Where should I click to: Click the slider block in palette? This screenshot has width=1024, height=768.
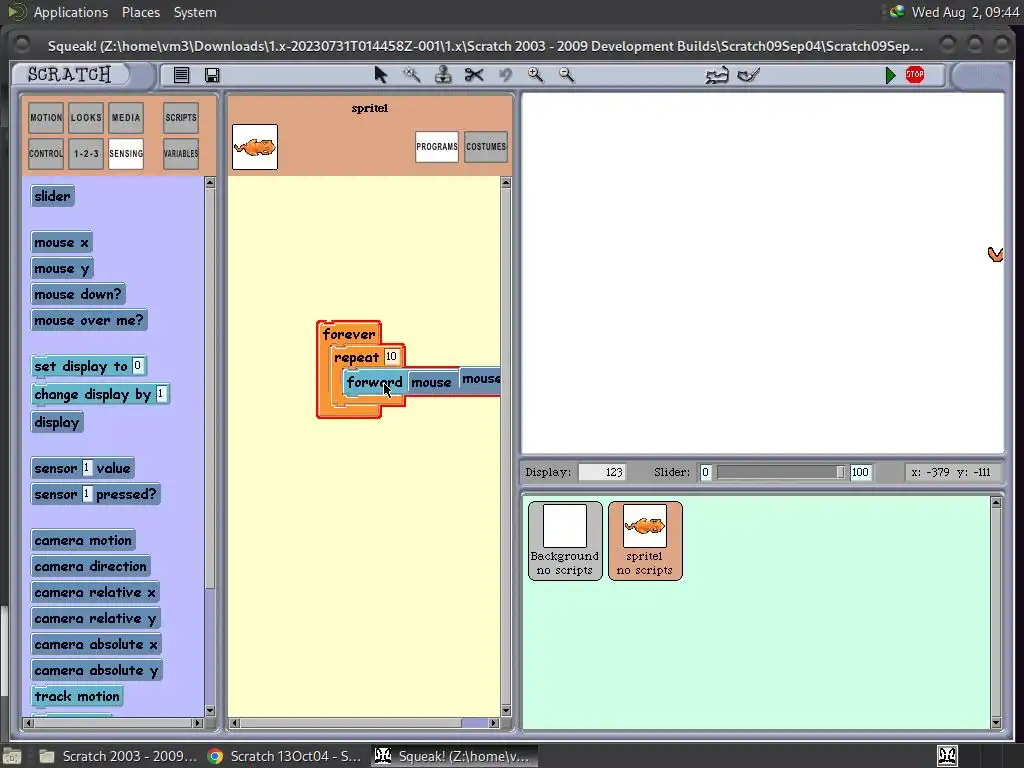pyautogui.click(x=52, y=196)
